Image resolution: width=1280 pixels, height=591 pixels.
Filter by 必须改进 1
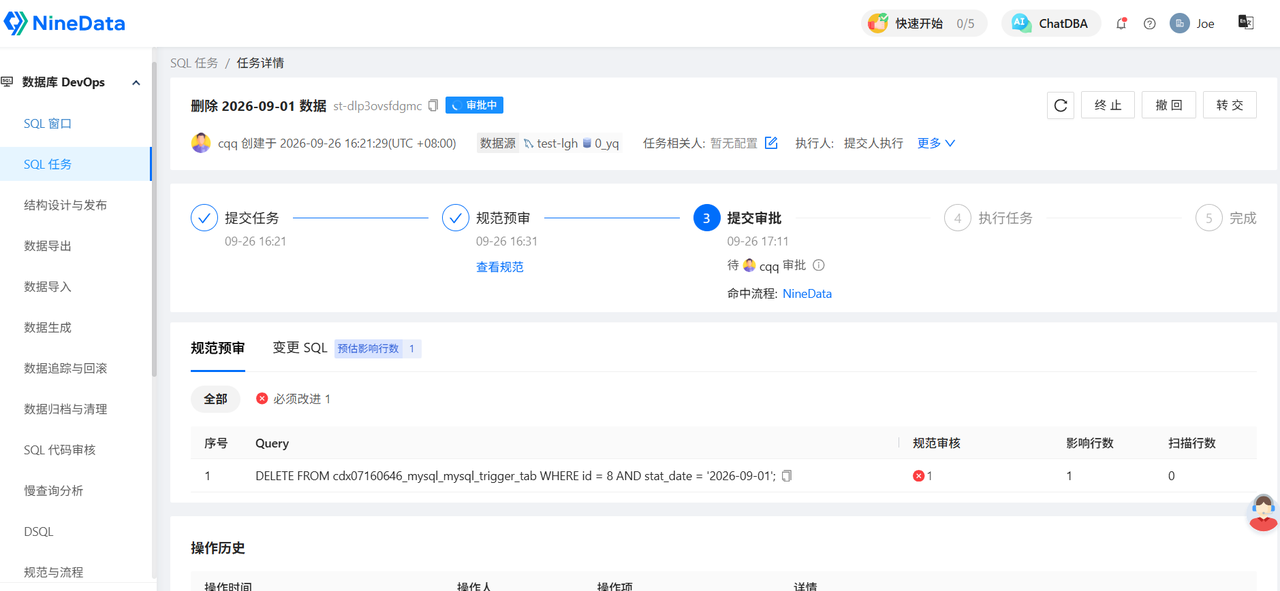293,399
